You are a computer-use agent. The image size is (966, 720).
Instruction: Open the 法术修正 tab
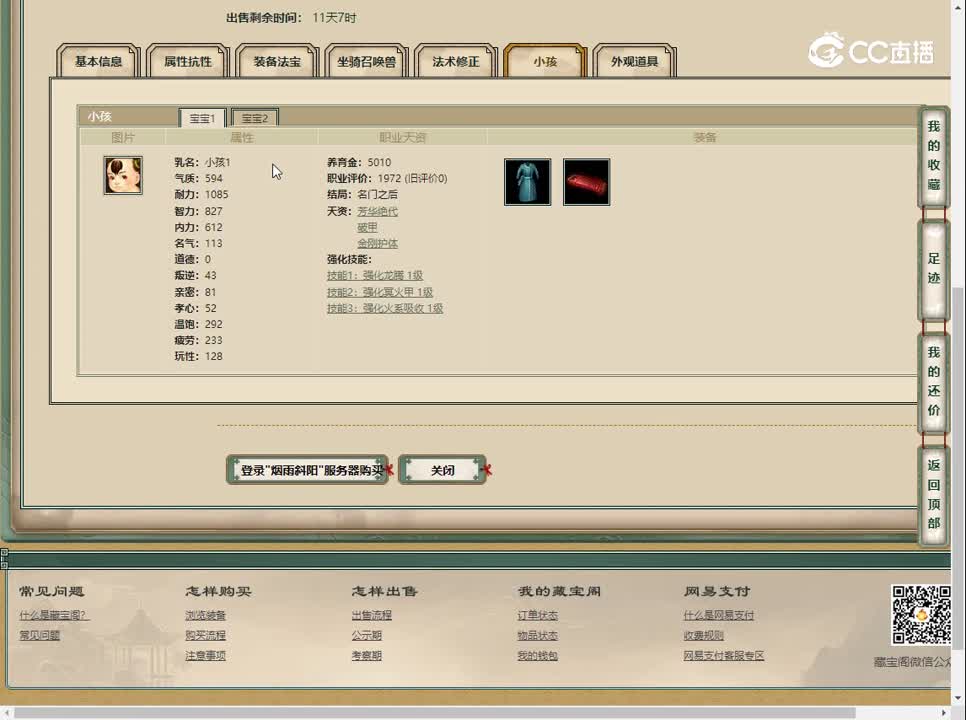click(456, 61)
